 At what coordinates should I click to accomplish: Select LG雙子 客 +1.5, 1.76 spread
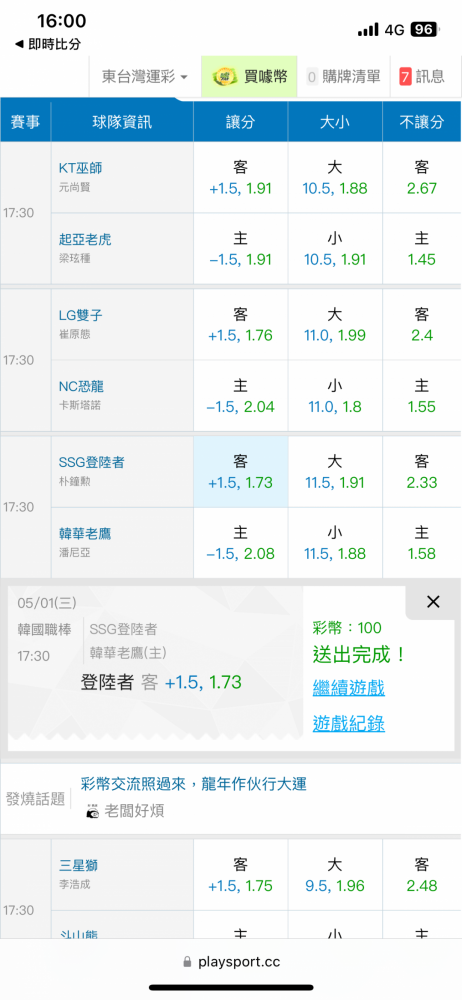tap(241, 325)
